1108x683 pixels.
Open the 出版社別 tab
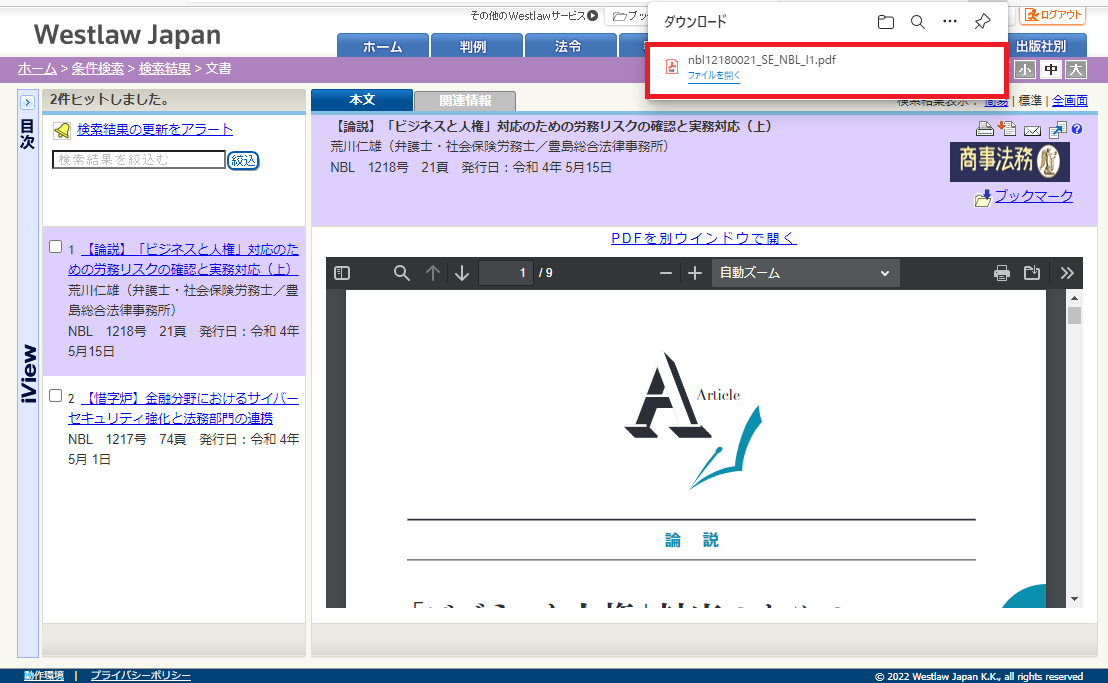1041,46
